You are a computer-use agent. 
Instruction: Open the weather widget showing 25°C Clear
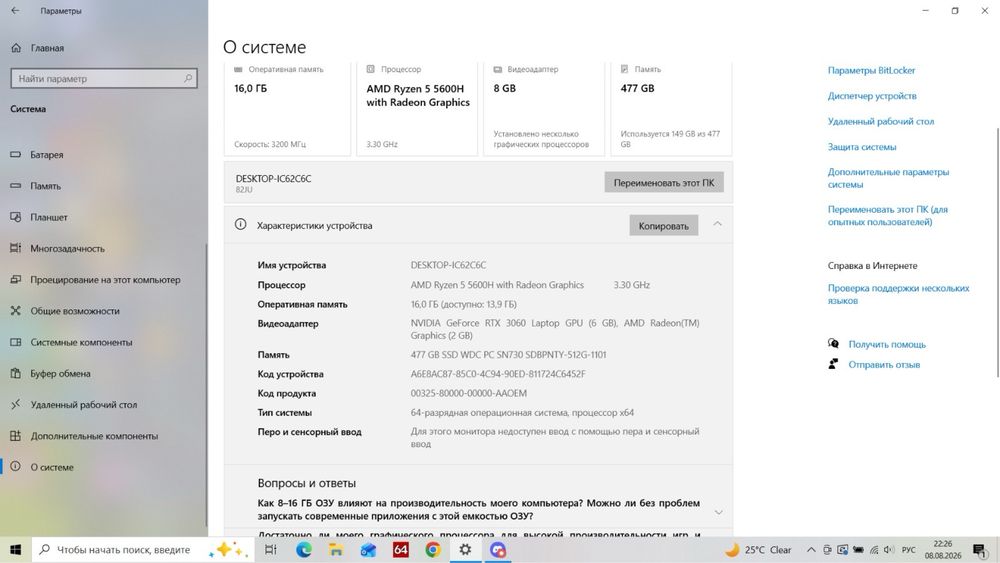click(758, 550)
